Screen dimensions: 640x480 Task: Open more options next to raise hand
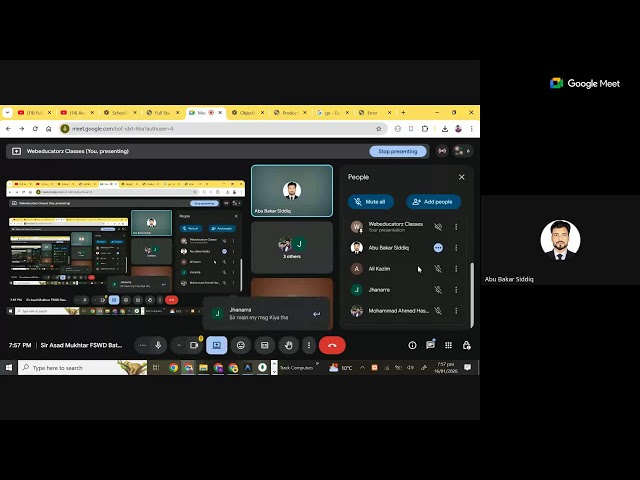tap(309, 345)
